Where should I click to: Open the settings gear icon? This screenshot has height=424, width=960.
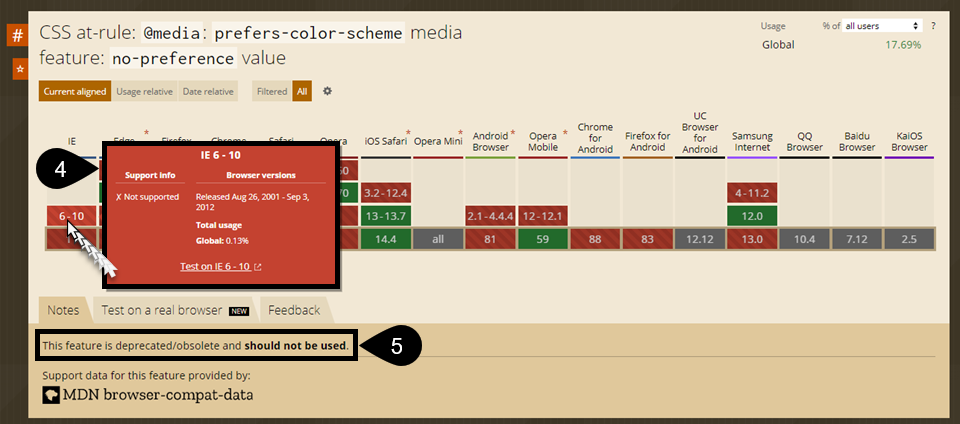(327, 91)
